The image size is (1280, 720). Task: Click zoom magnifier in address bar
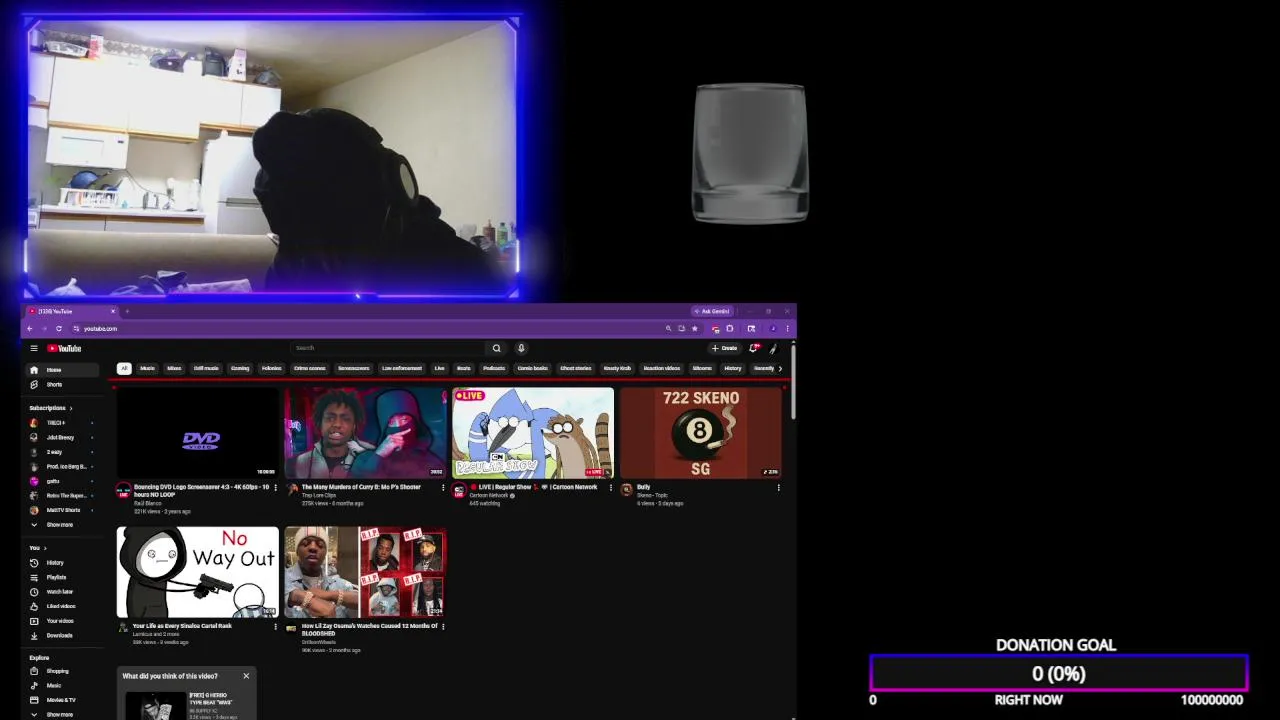point(668,328)
